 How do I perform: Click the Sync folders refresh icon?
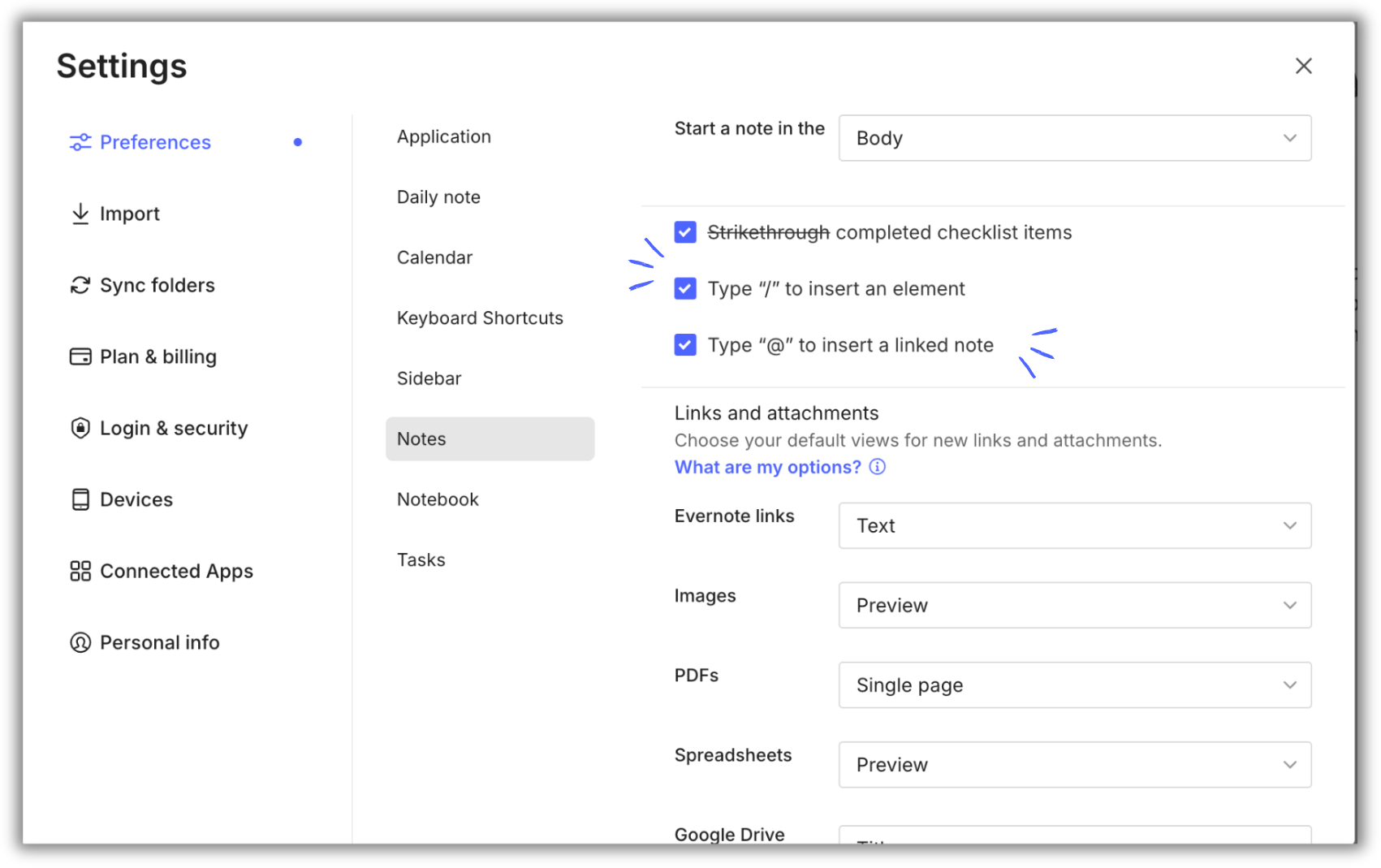click(80, 285)
